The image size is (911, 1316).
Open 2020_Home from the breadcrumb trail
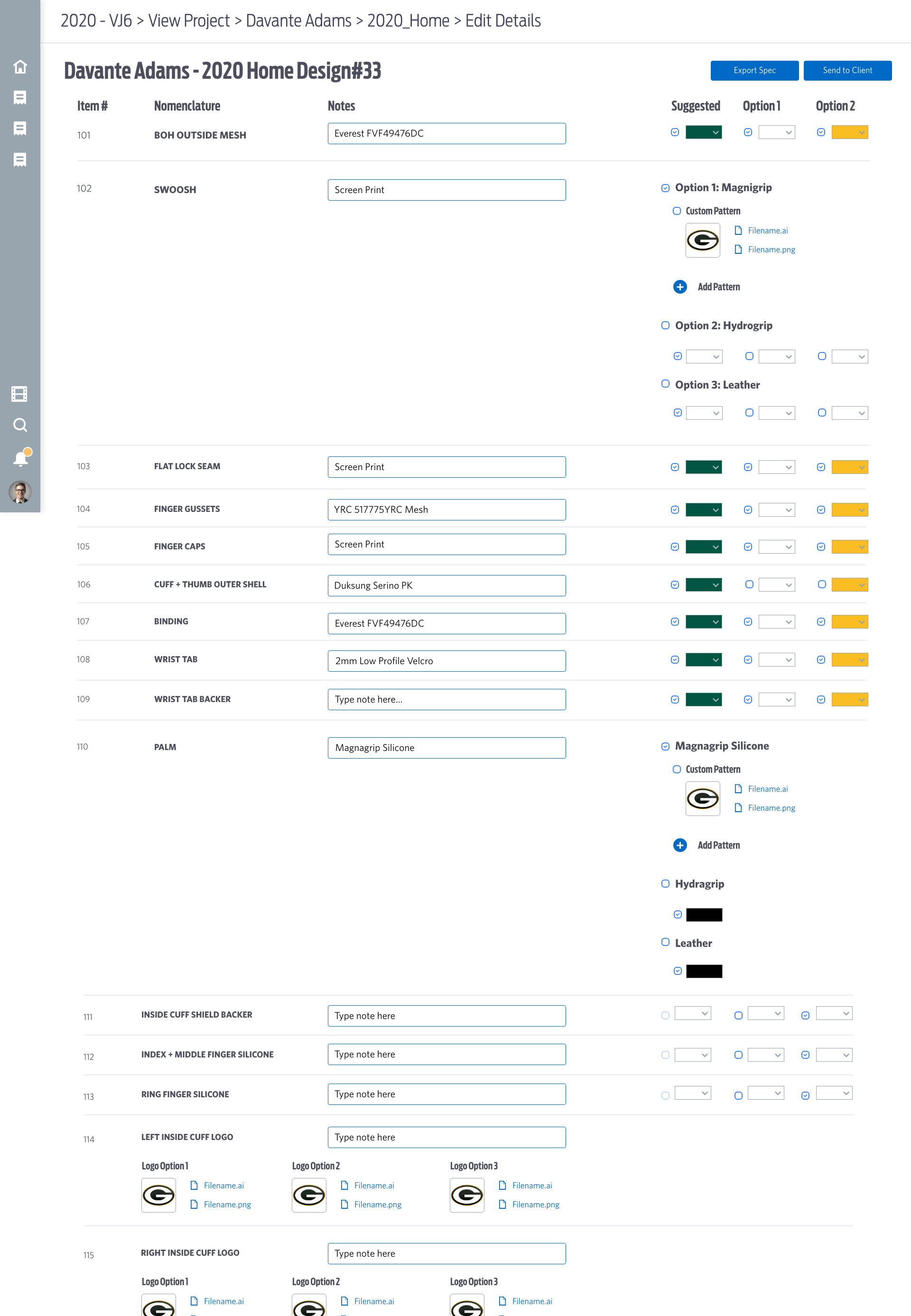click(x=409, y=20)
